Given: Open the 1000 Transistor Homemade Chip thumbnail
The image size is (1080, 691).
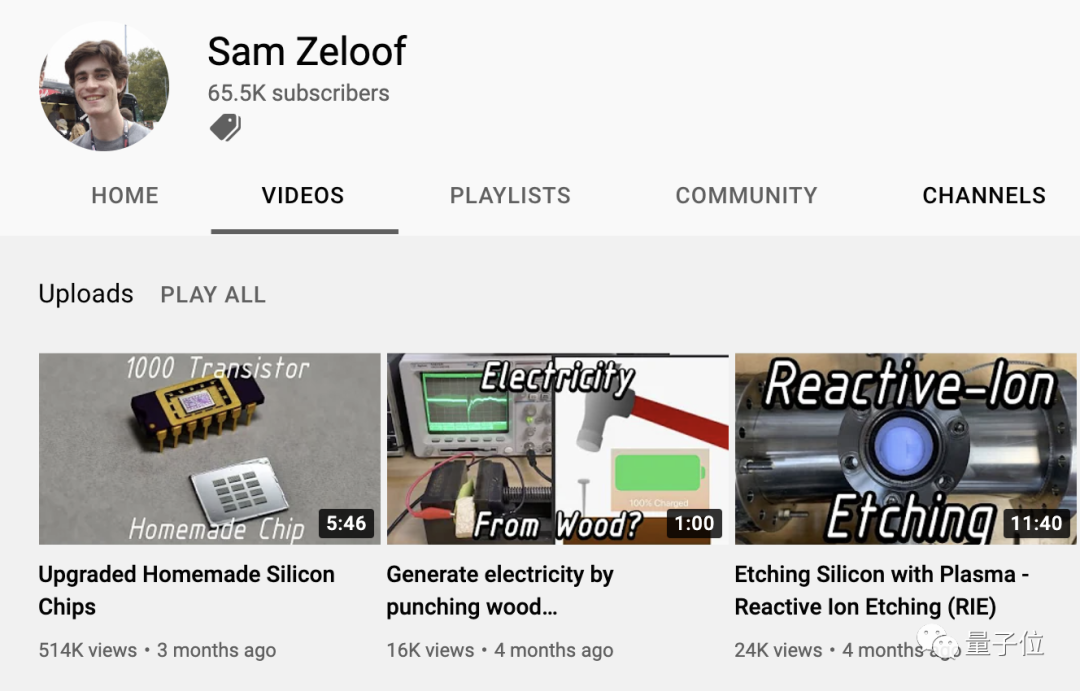Looking at the screenshot, I should pos(209,448).
